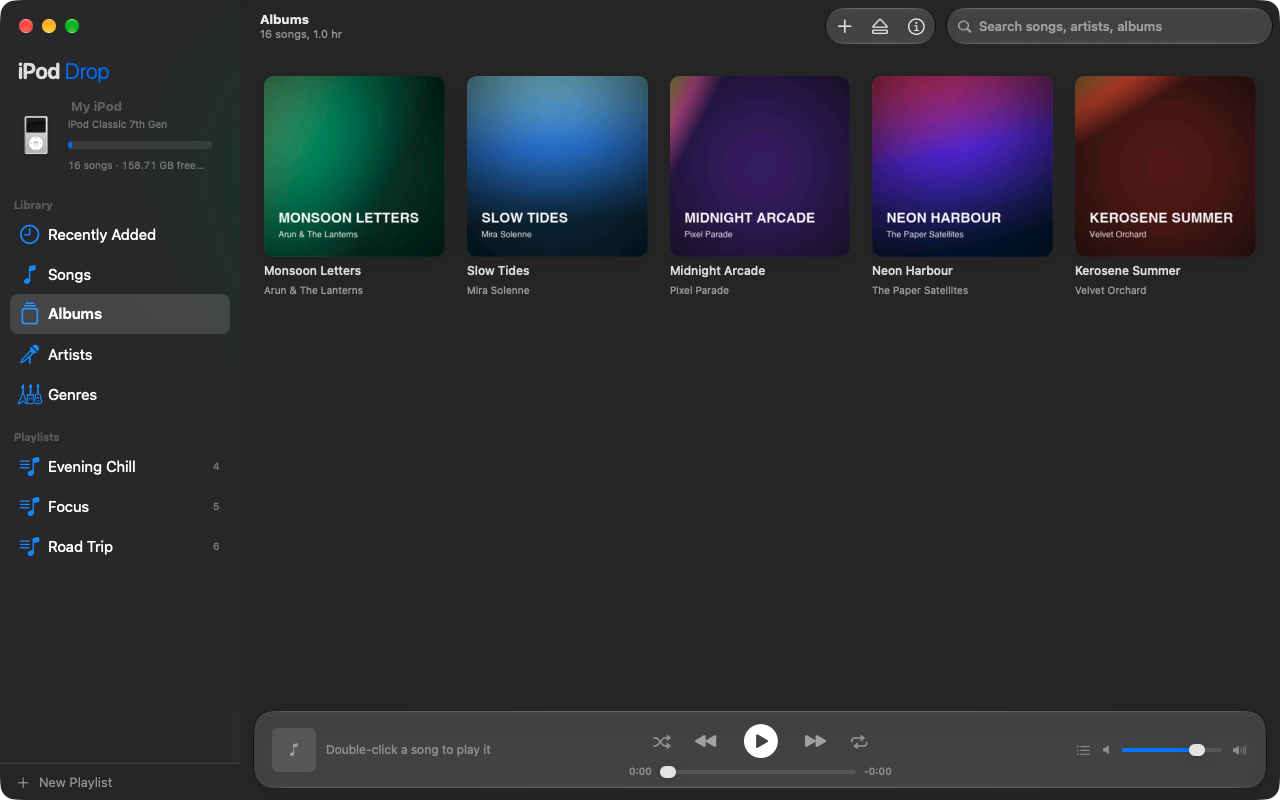Click artist name Arun & The Lanterns below cover
Viewport: 1280px width, 800px height.
click(x=313, y=291)
